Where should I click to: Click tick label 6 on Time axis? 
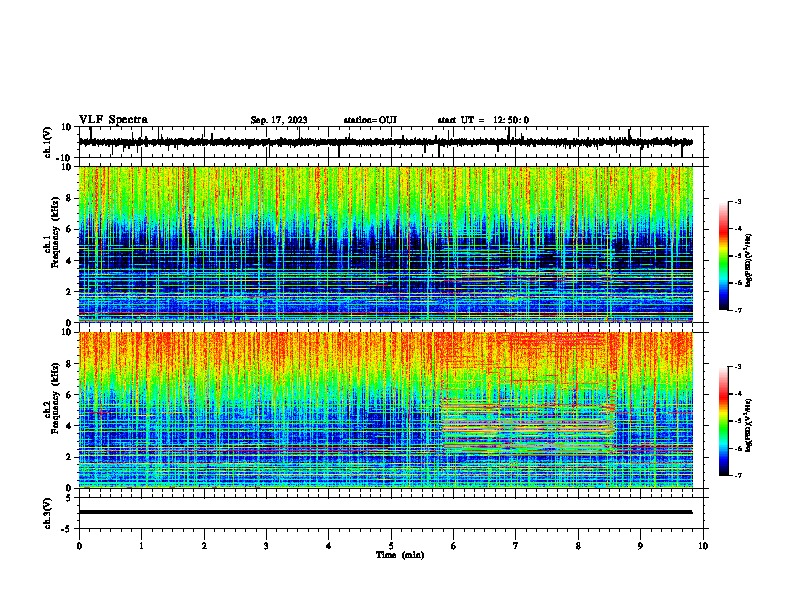tap(454, 545)
